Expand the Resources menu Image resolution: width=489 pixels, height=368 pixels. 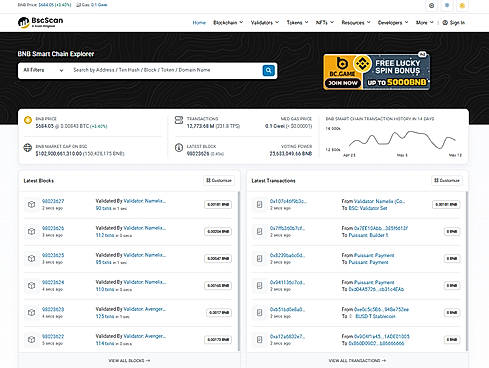pyautogui.click(x=356, y=23)
